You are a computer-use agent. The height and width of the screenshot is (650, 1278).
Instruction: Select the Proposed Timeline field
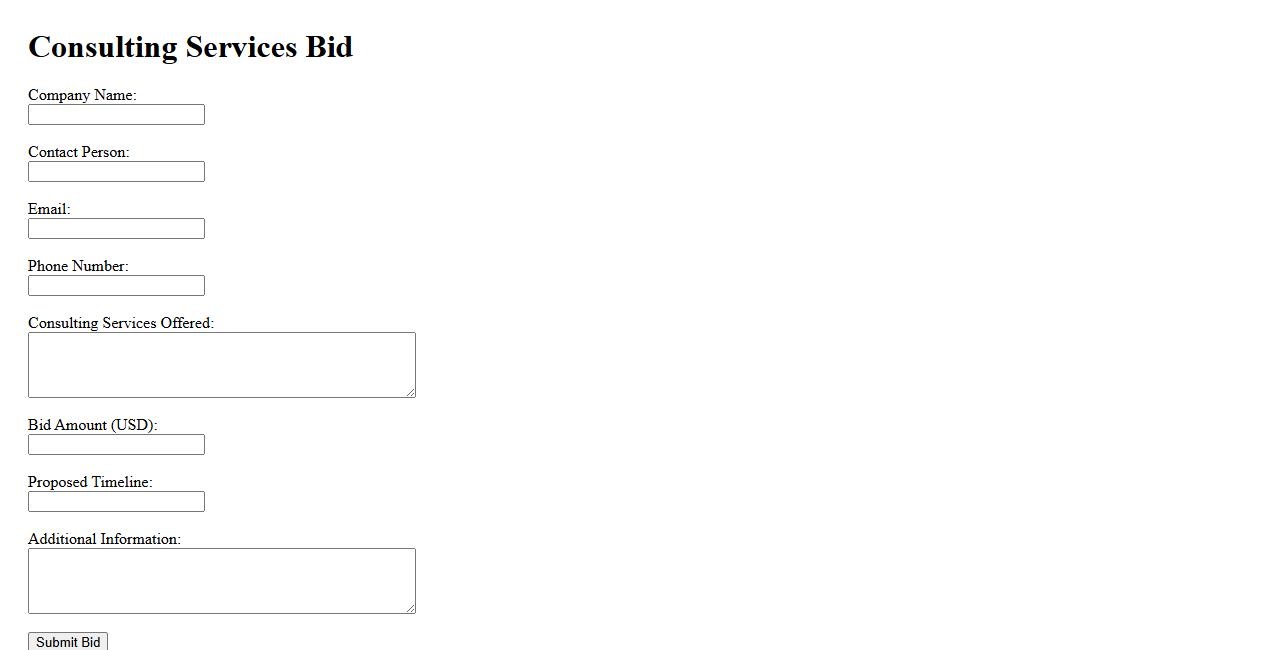coord(116,502)
